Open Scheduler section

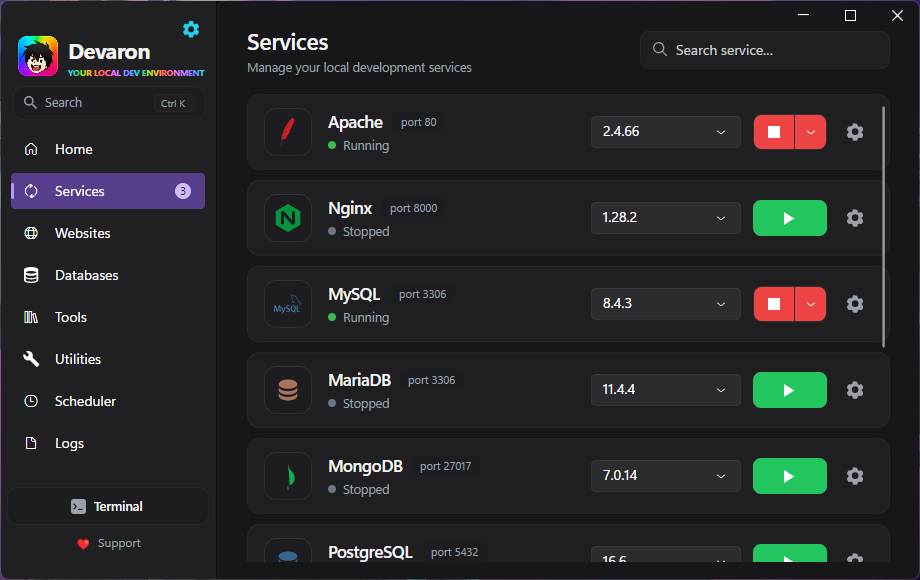coord(108,401)
